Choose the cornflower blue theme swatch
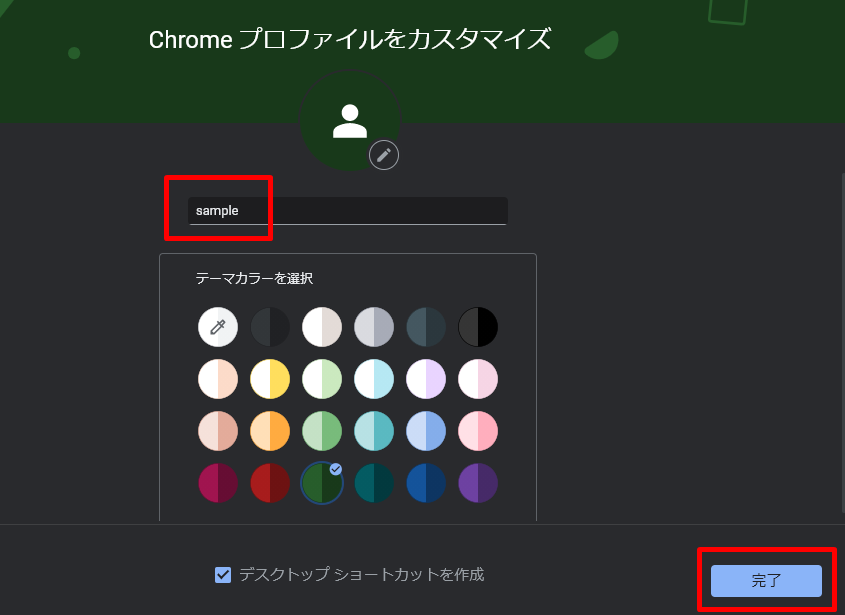 click(426, 431)
